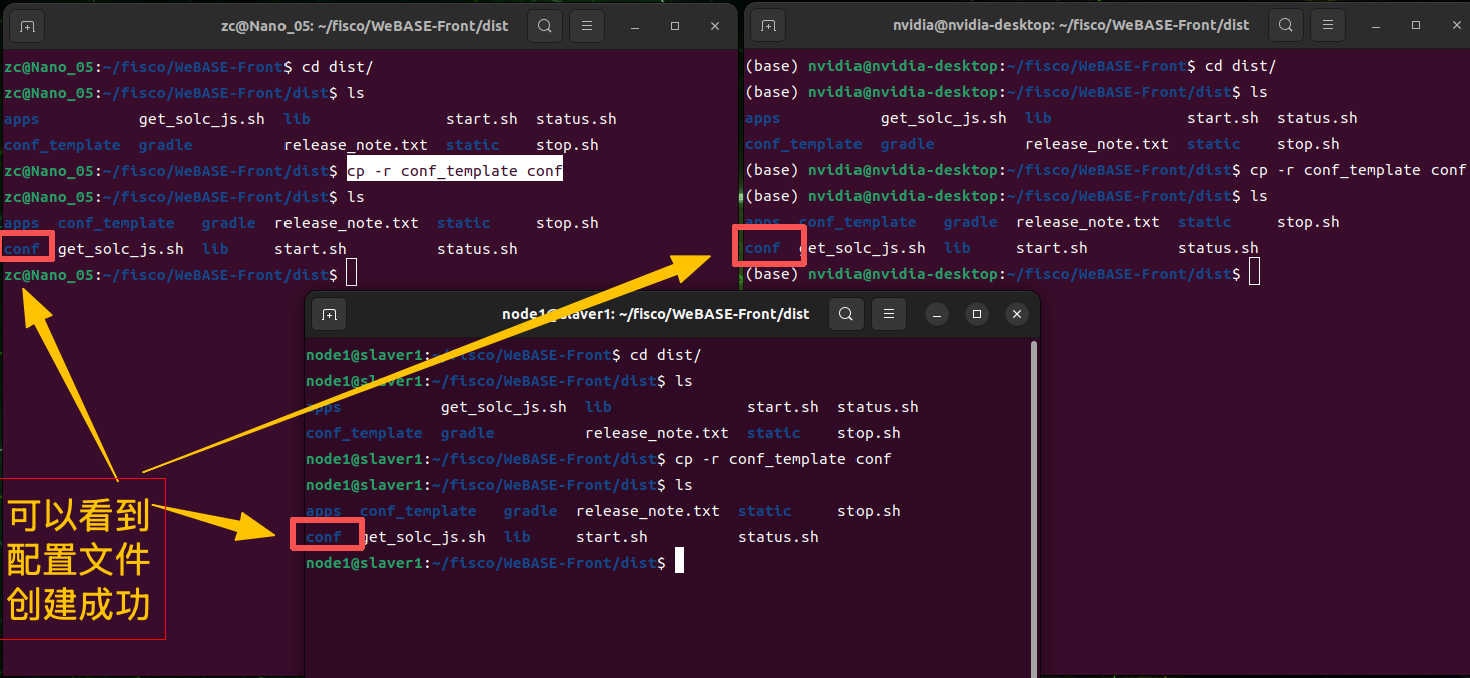Click cursor prompt in node1@slaver1 terminal
The image size is (1470, 678).
tap(680, 562)
